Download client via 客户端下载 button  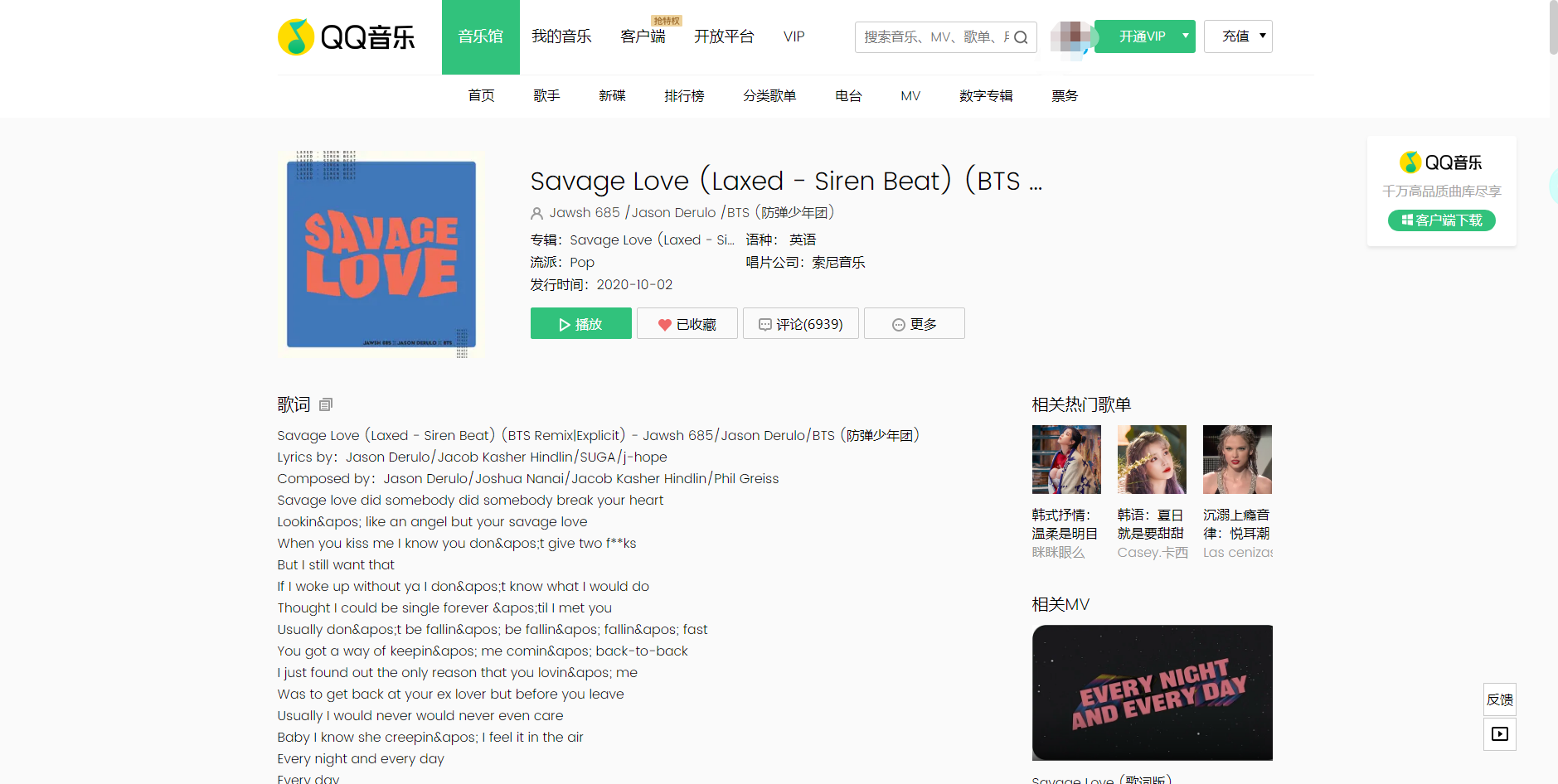(x=1442, y=220)
